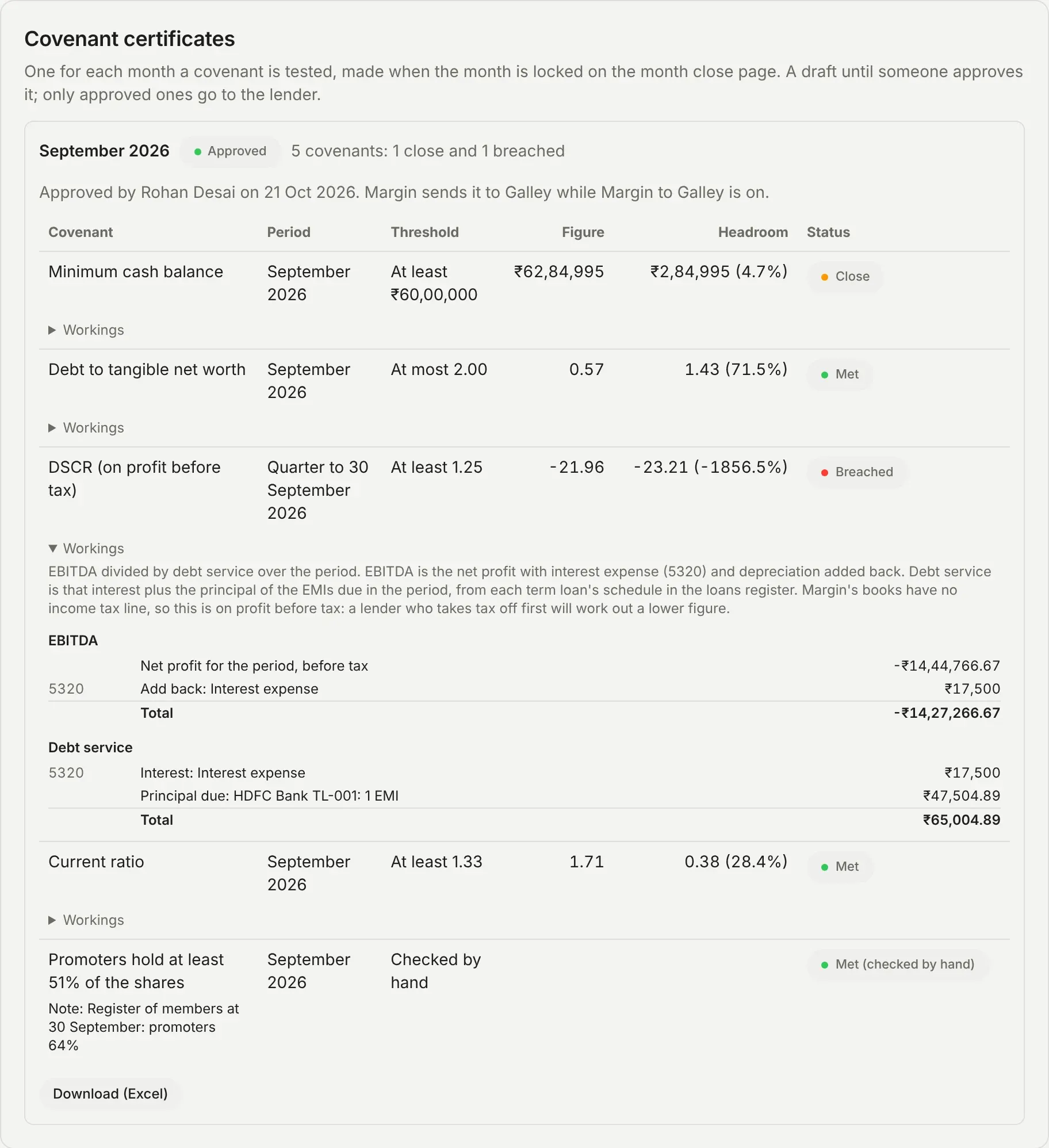
Task: Download the certificate as Excel
Action: (x=110, y=1093)
